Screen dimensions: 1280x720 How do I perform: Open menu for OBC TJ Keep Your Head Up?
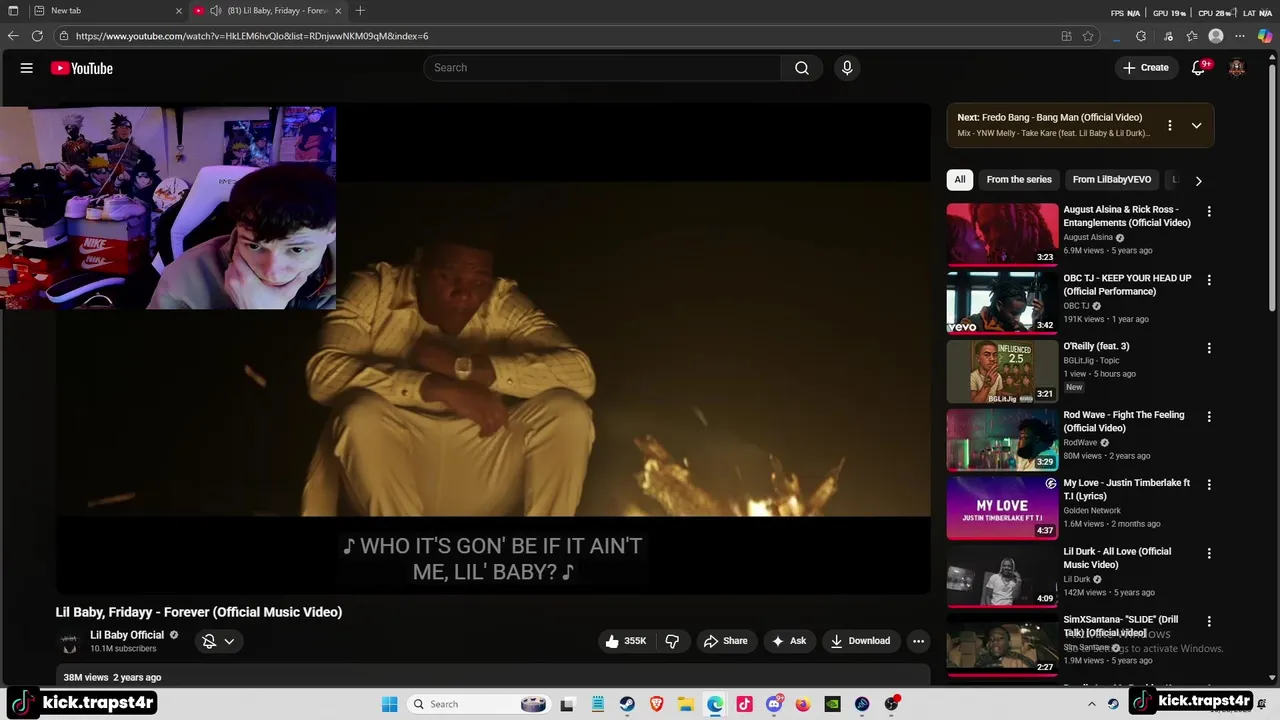(1209, 280)
